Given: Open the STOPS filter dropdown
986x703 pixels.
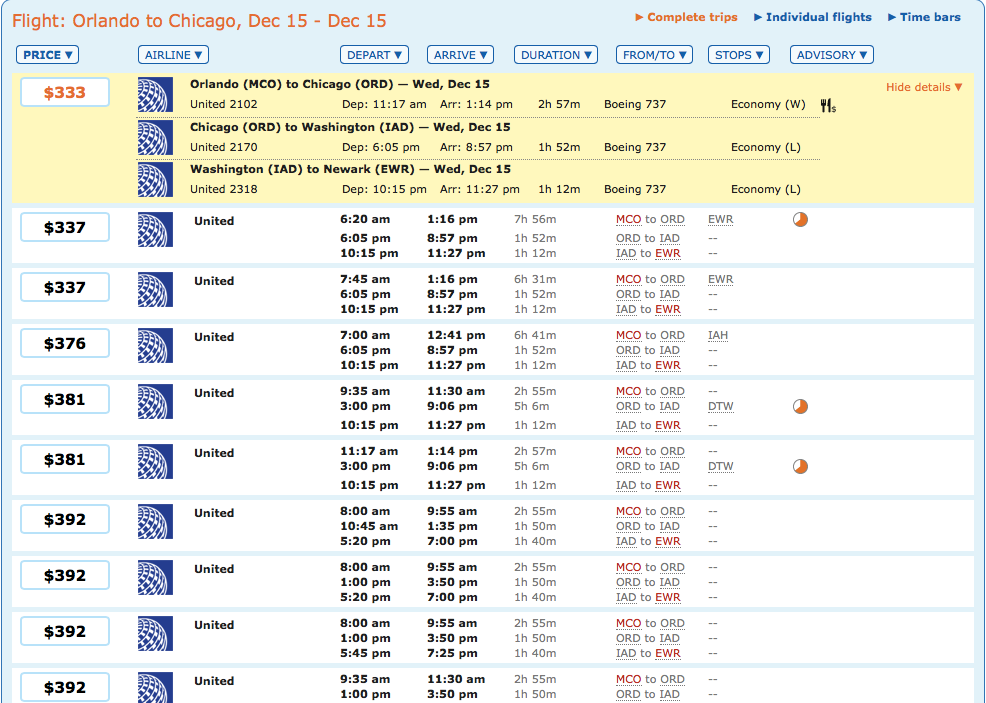Looking at the screenshot, I should pos(738,55).
